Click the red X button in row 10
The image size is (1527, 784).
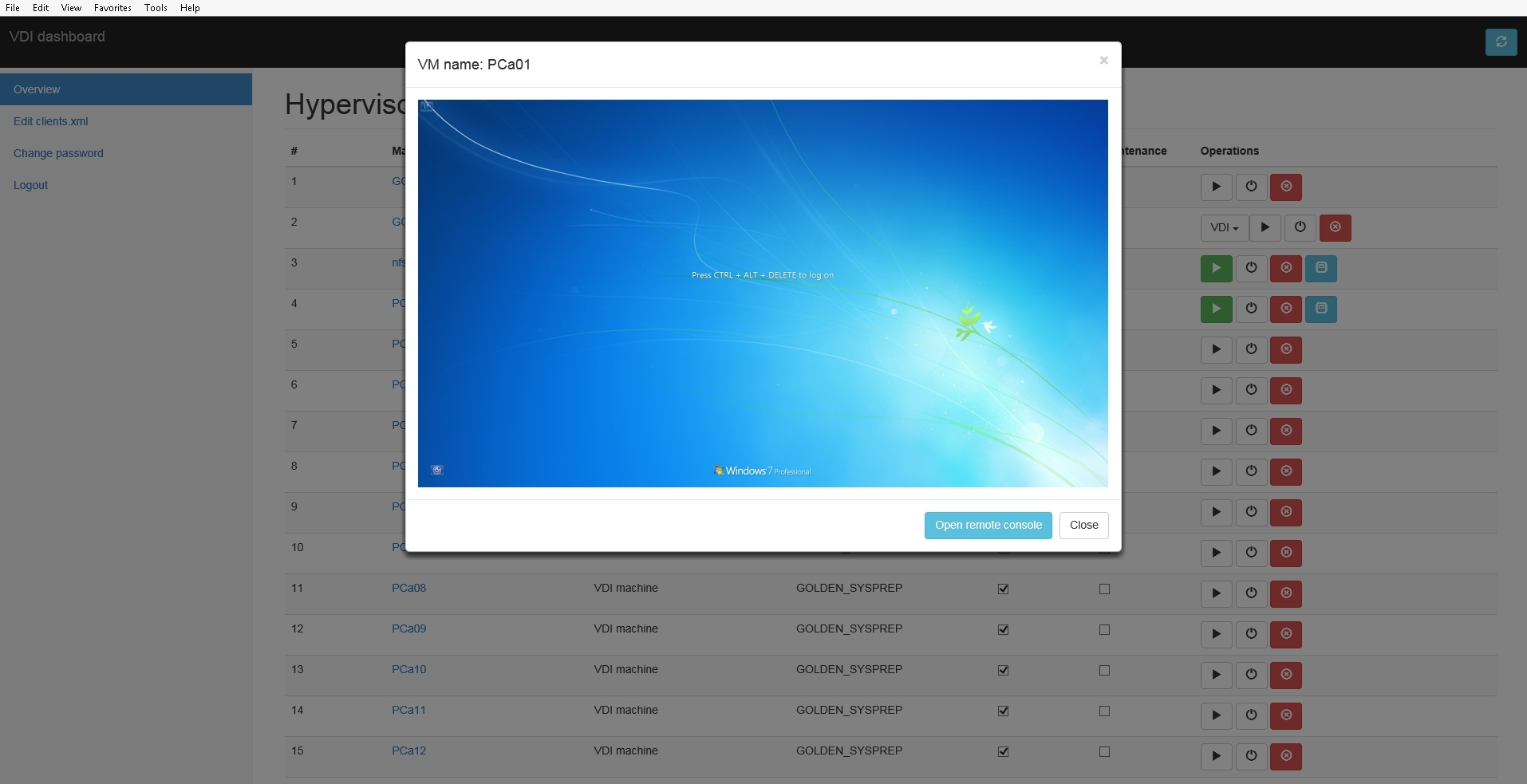point(1286,554)
